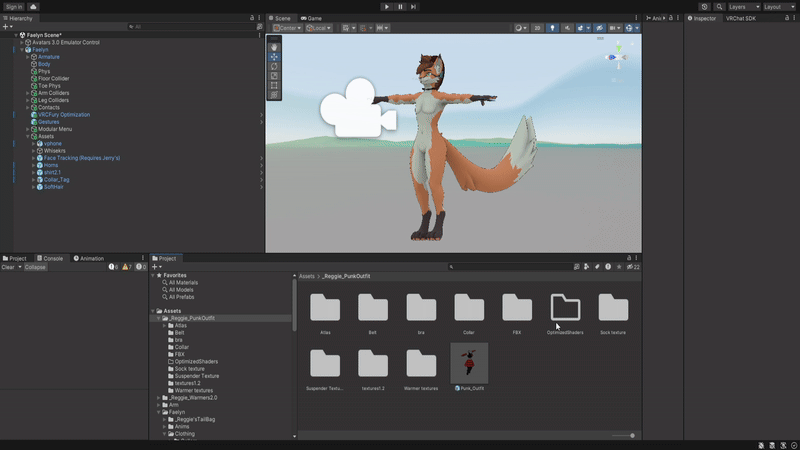Toggle scene lighting lightbulb button
The width and height of the screenshot is (800, 450).
(x=552, y=28)
